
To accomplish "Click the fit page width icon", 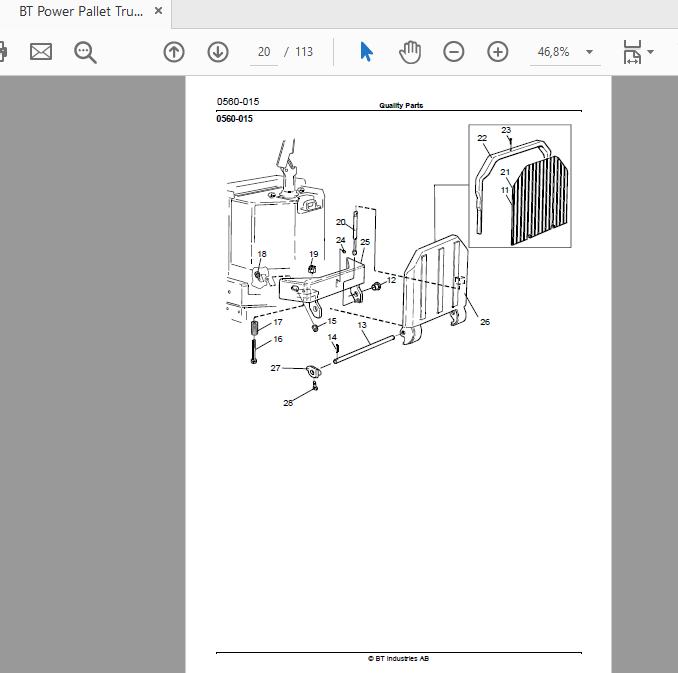I will pyautogui.click(x=632, y=52).
